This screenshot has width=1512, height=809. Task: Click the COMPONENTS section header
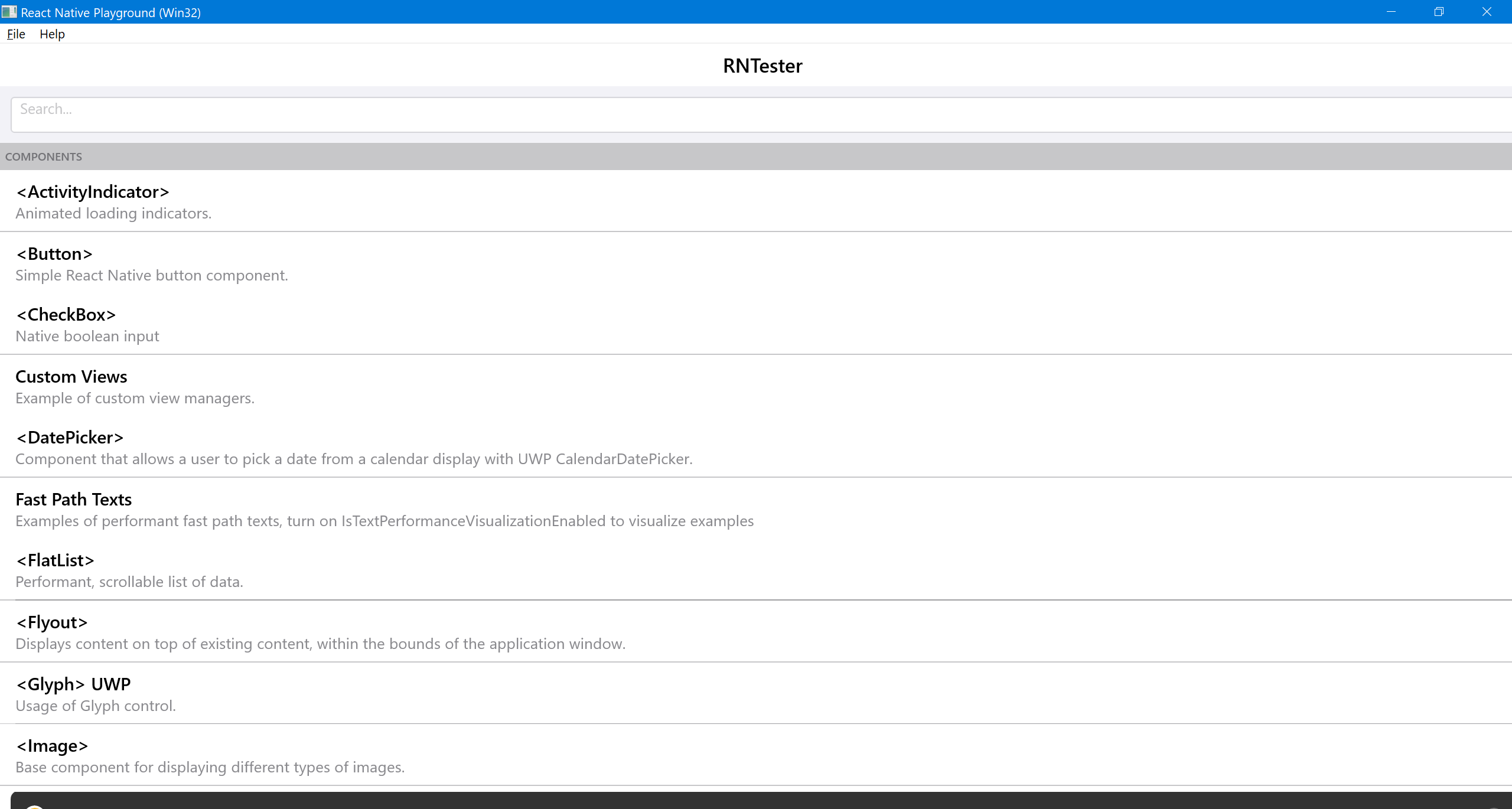[44, 156]
